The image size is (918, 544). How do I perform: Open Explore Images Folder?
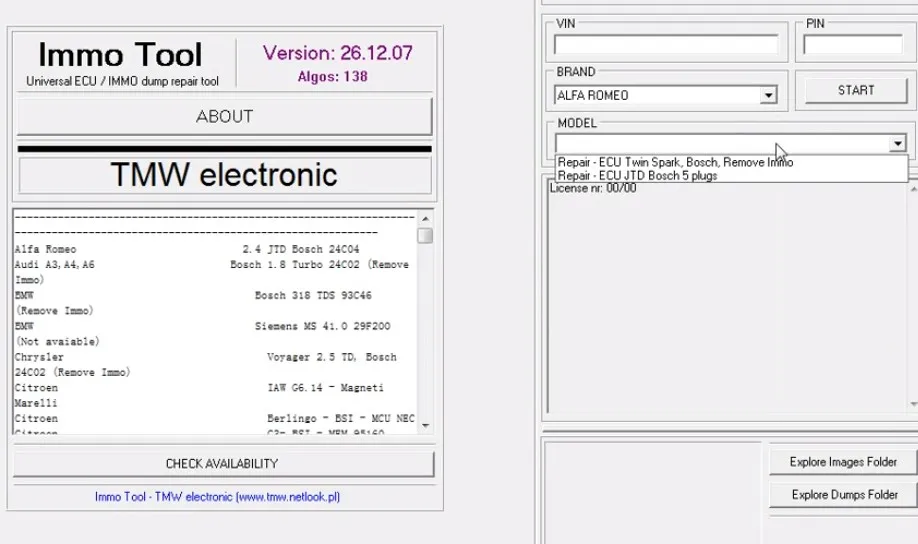pyautogui.click(x=844, y=462)
